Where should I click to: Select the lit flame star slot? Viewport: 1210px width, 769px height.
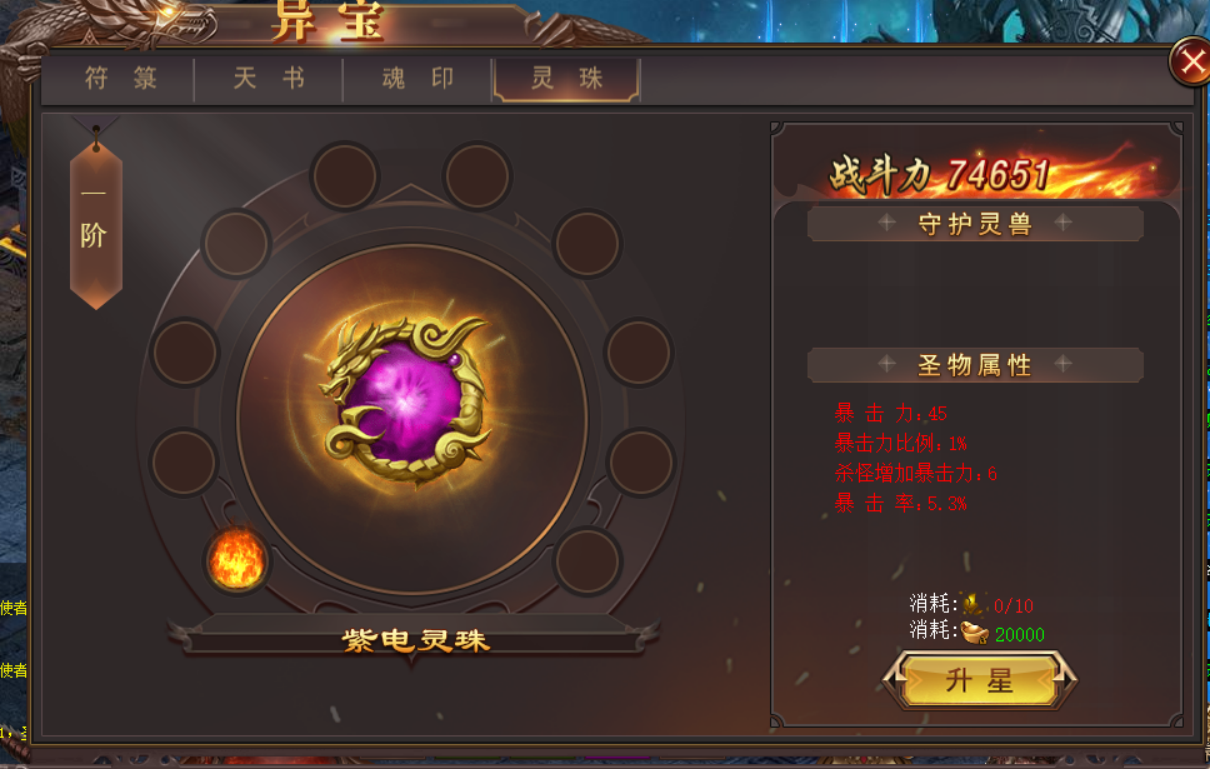click(237, 559)
